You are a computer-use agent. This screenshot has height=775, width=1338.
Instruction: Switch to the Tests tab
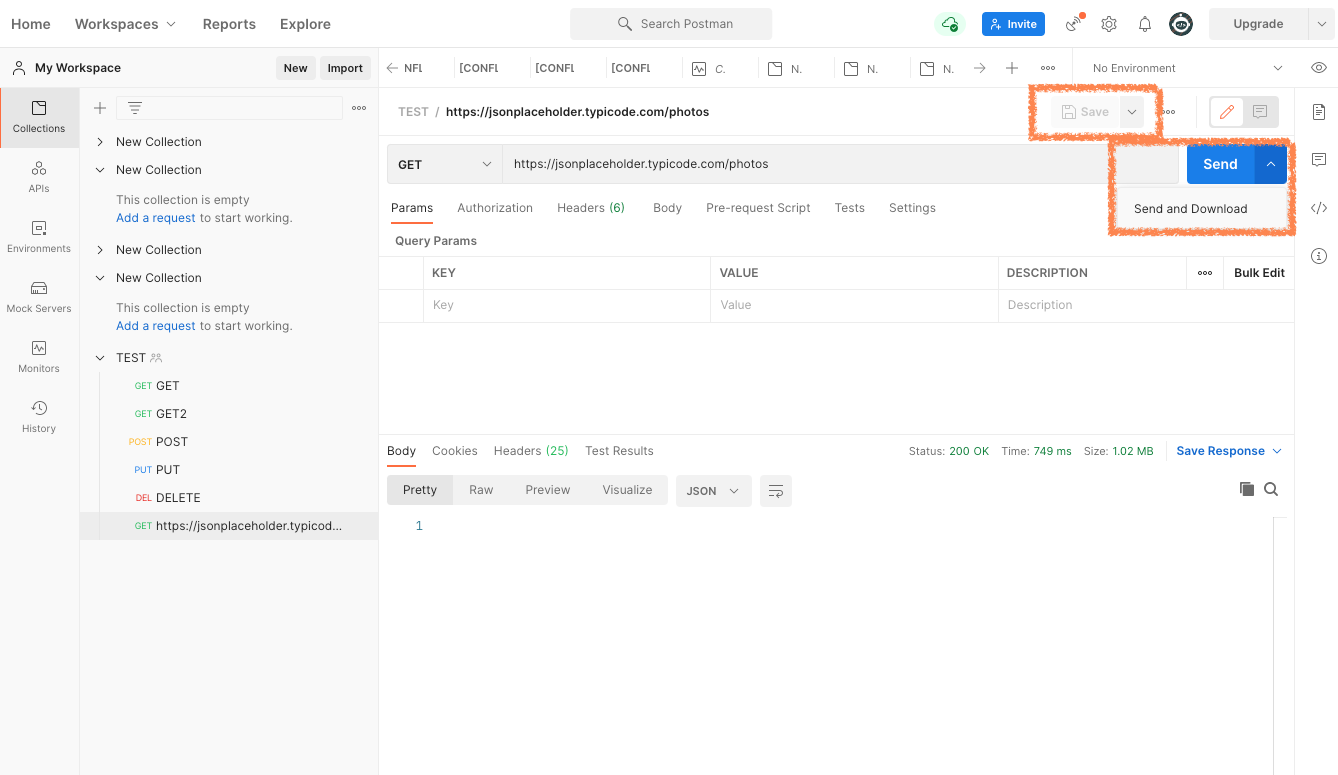(849, 208)
